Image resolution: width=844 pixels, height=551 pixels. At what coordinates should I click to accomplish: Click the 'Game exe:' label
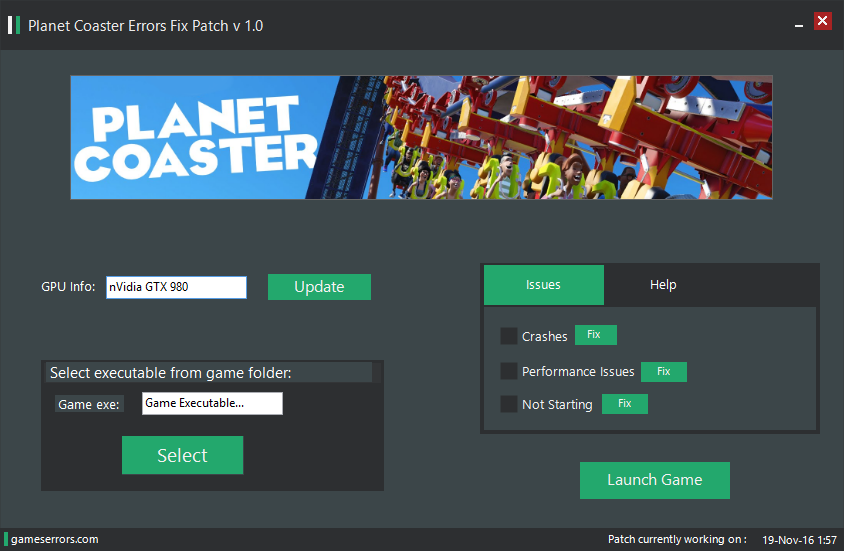tap(89, 405)
